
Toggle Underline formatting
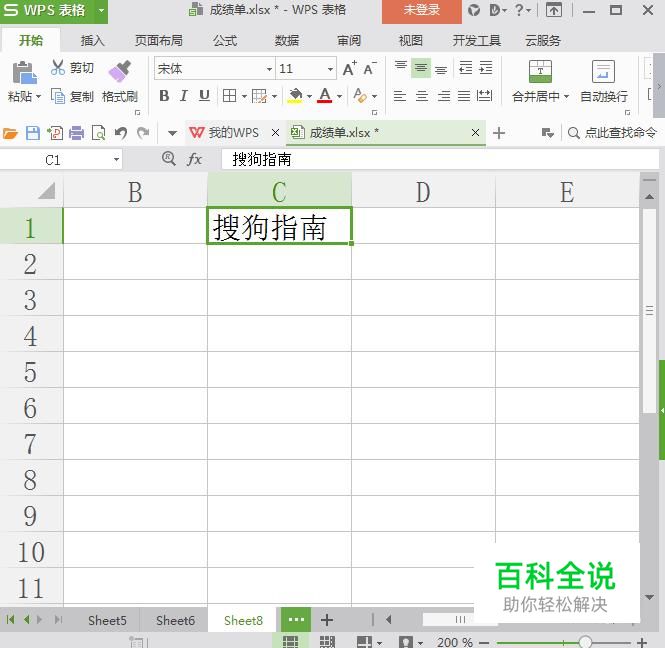pos(204,96)
